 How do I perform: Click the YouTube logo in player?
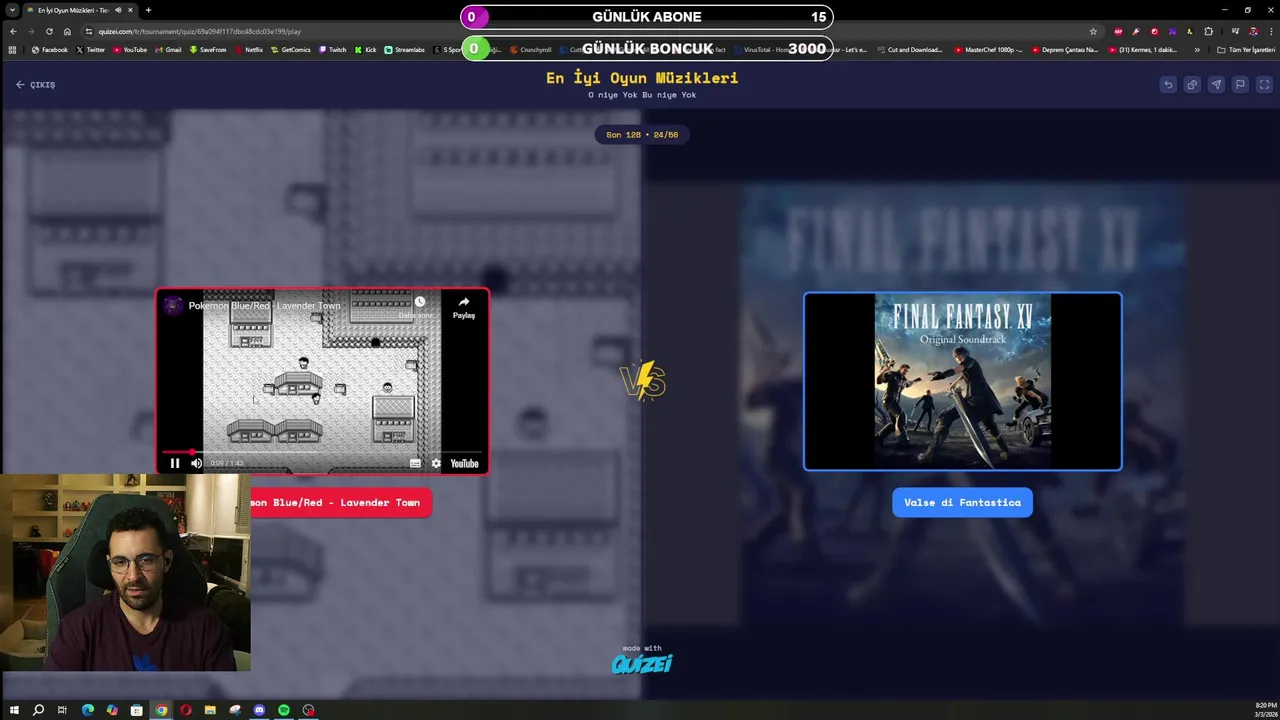pyautogui.click(x=464, y=463)
